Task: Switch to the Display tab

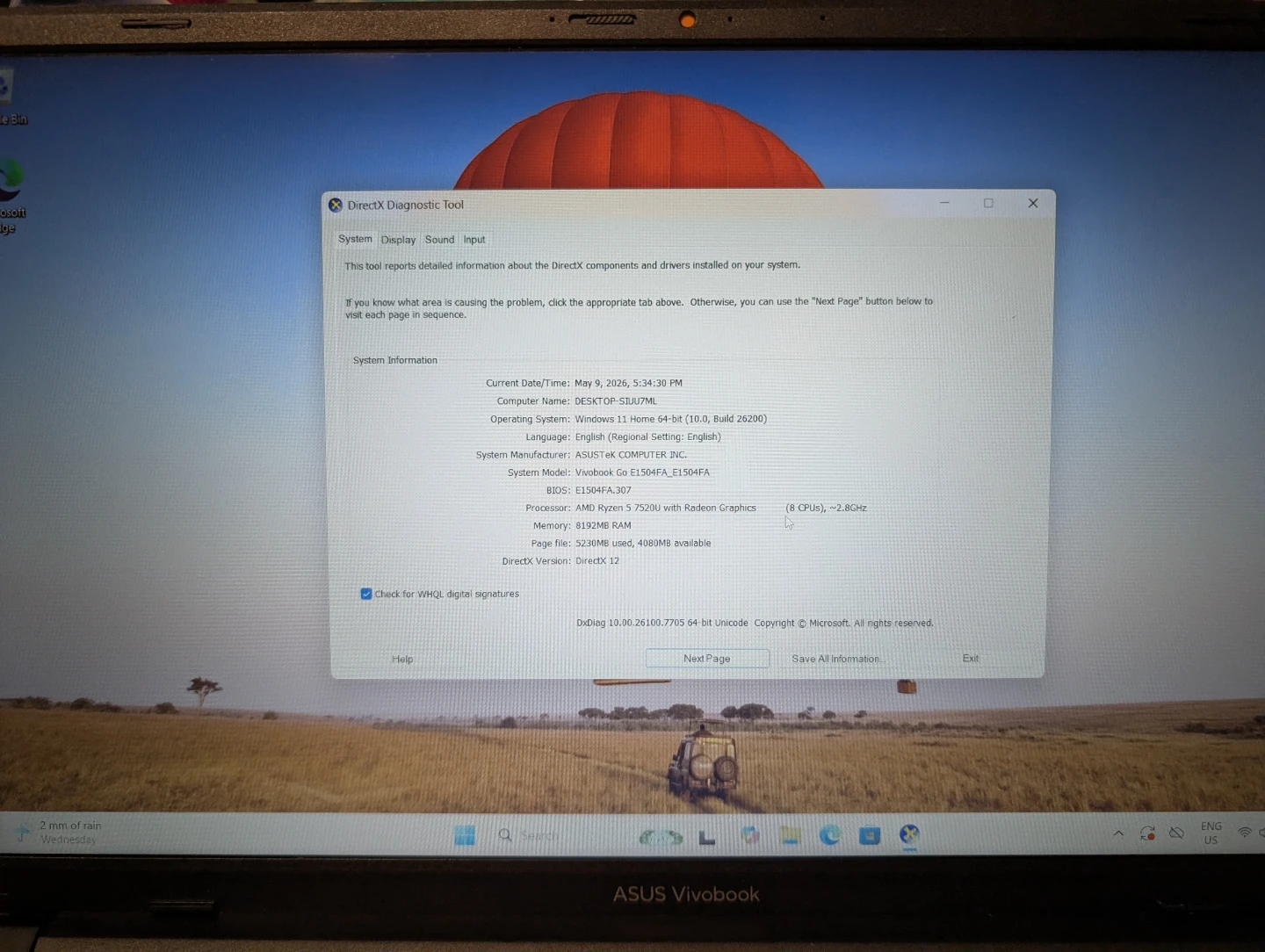Action: 398,240
